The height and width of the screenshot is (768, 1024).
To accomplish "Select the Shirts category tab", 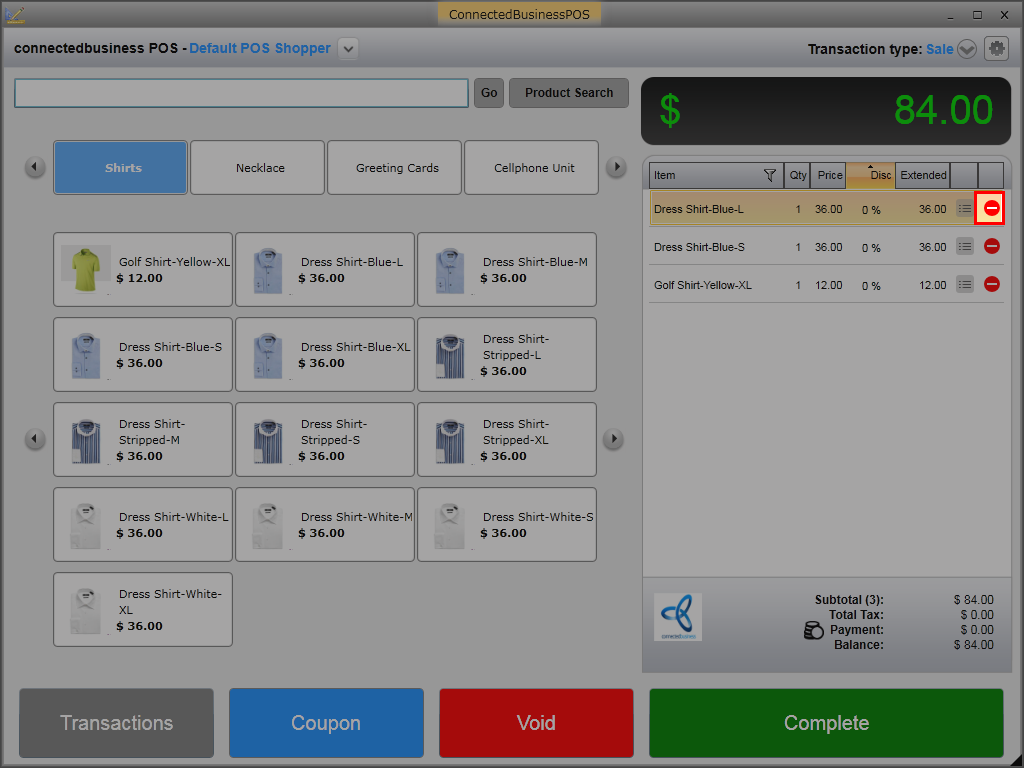I will pyautogui.click(x=121, y=168).
